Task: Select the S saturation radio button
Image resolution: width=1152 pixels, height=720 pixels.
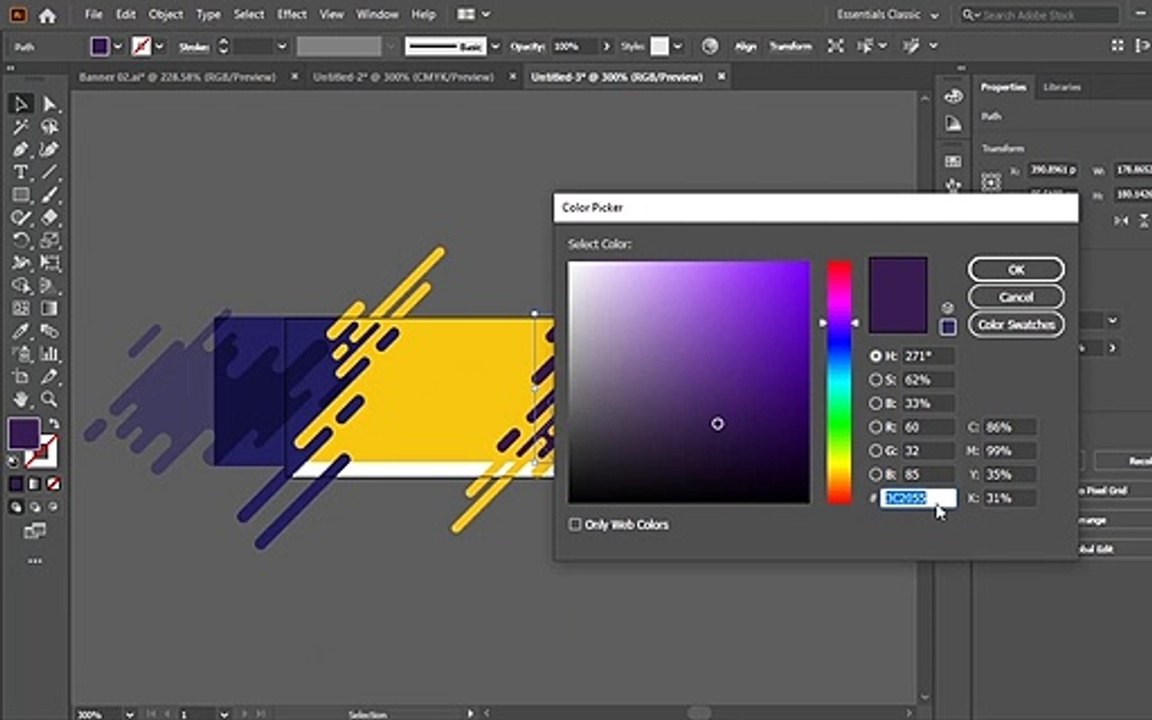Action: coord(875,380)
